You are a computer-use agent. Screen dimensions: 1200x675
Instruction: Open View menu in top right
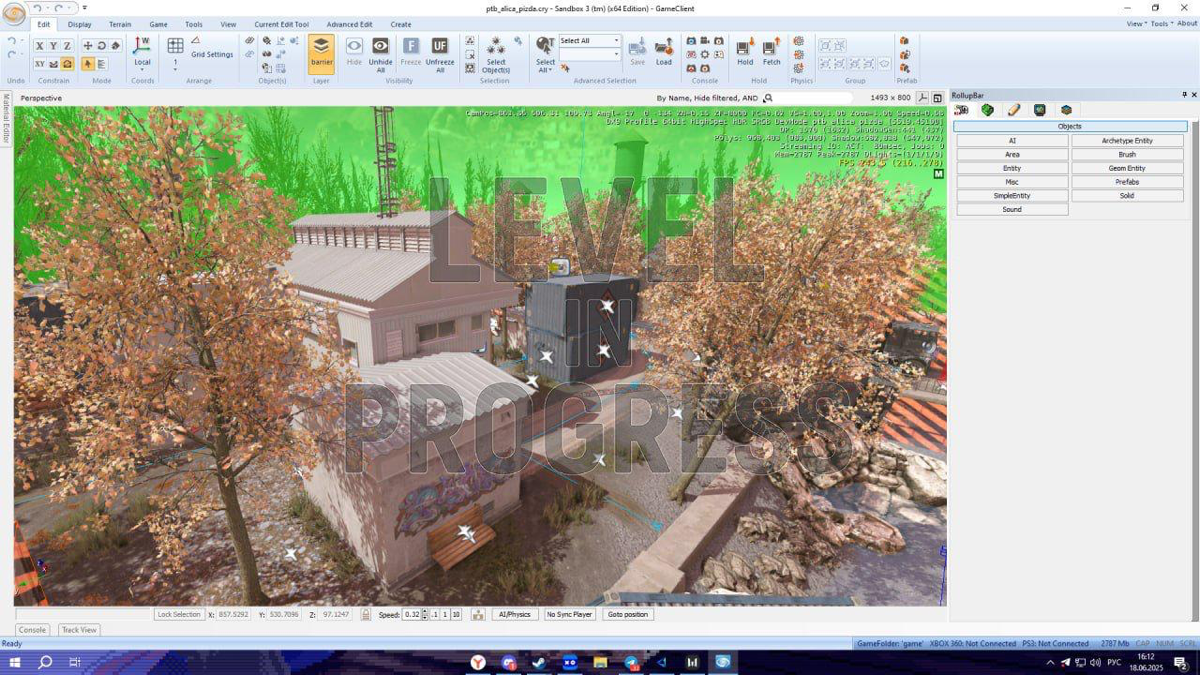coord(1136,24)
